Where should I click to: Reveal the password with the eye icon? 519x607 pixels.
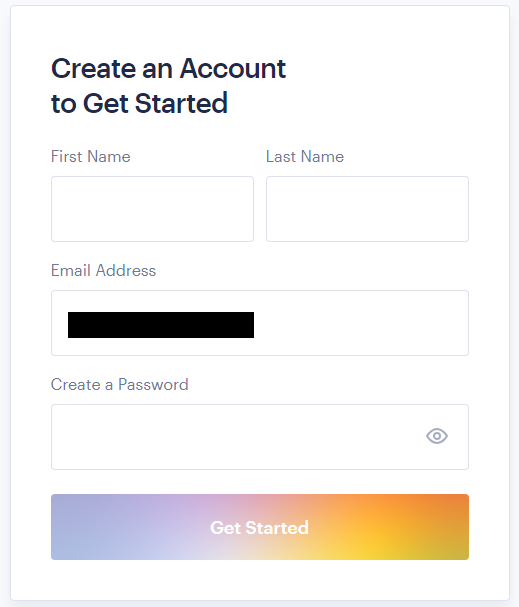click(x=437, y=436)
